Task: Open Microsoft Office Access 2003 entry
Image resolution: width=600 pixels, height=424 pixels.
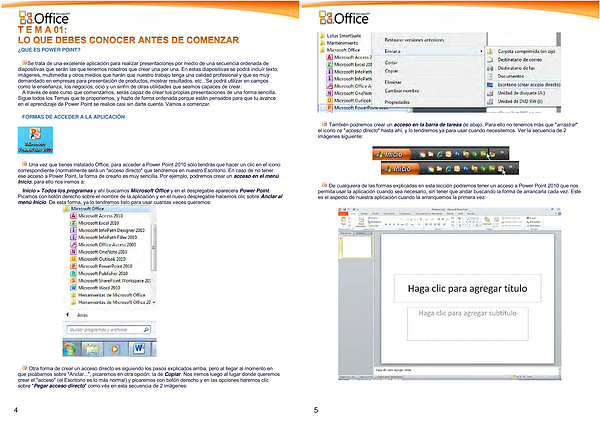Action: point(103,245)
